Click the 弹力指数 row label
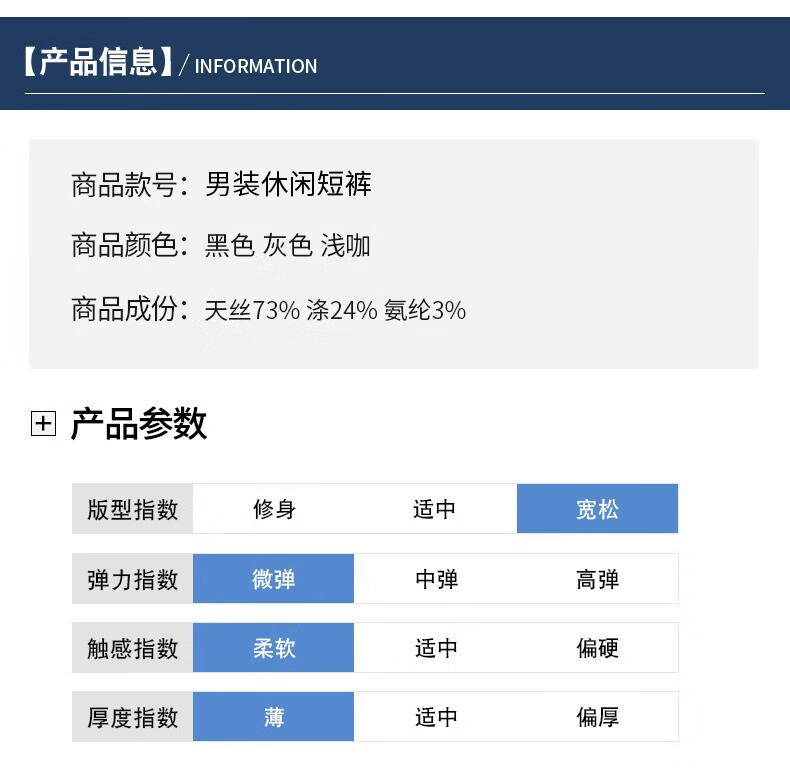Image resolution: width=790 pixels, height=777 pixels. click(133, 578)
